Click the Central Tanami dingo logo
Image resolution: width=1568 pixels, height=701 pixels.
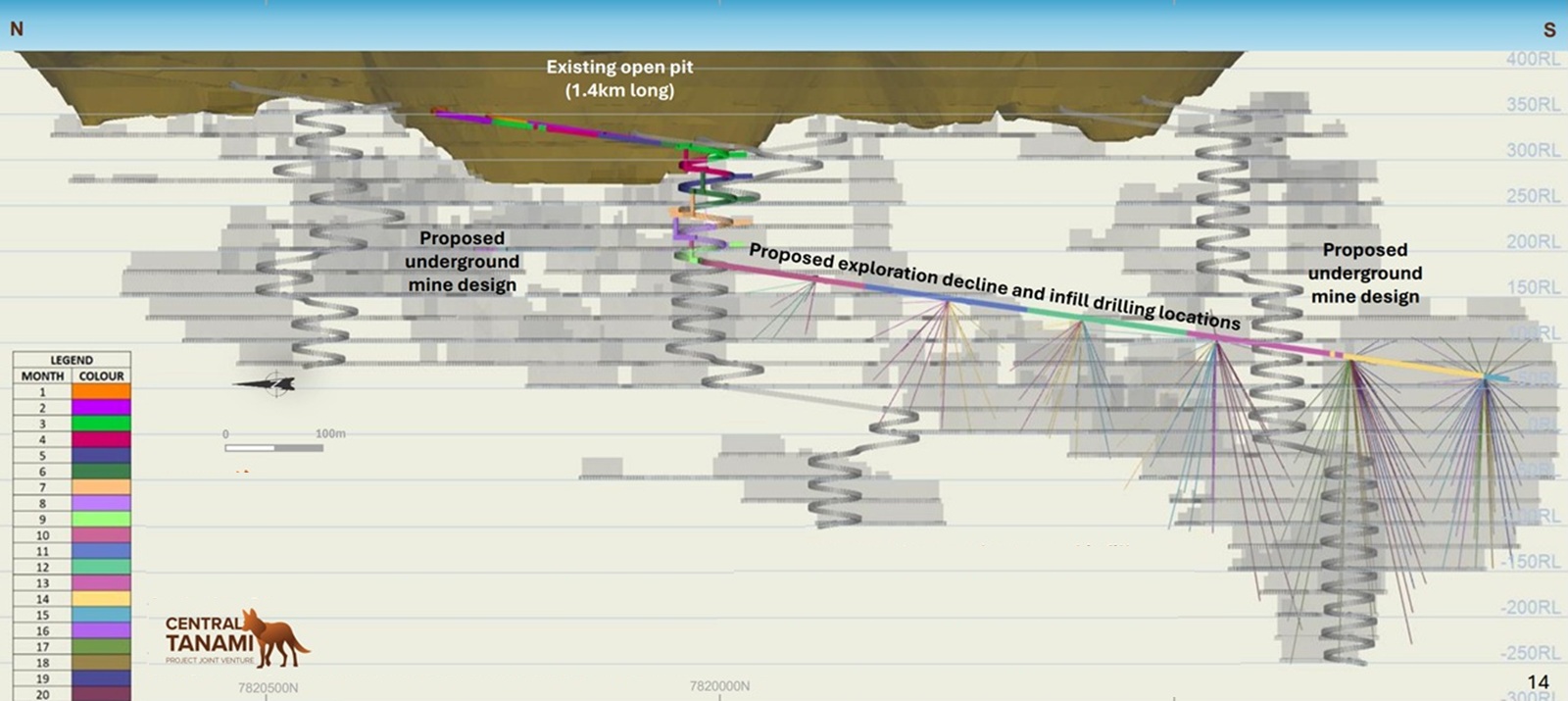[x=235, y=637]
